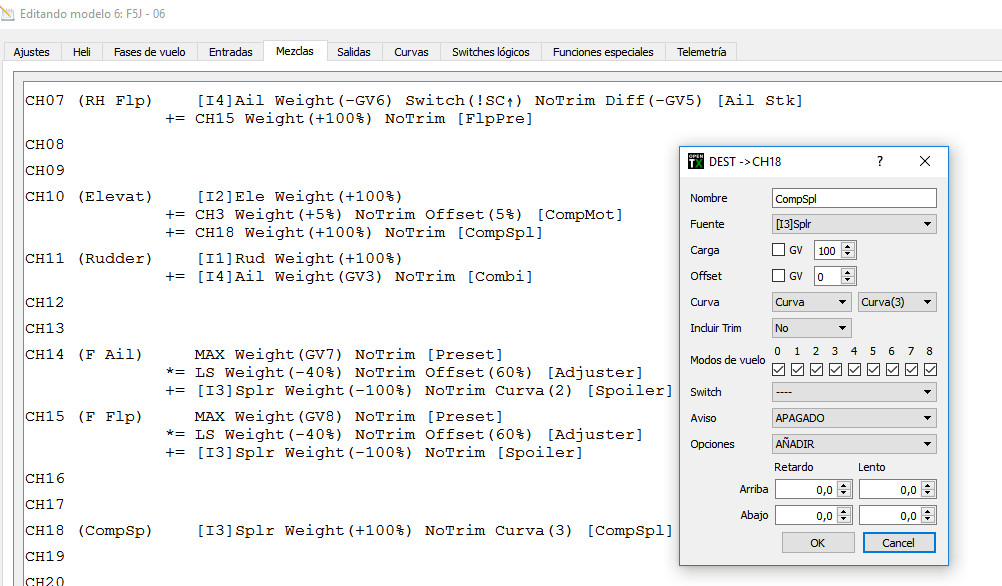Enable the GV checkbox for Carga
Viewport: 1002px width, 586px height.
point(779,250)
